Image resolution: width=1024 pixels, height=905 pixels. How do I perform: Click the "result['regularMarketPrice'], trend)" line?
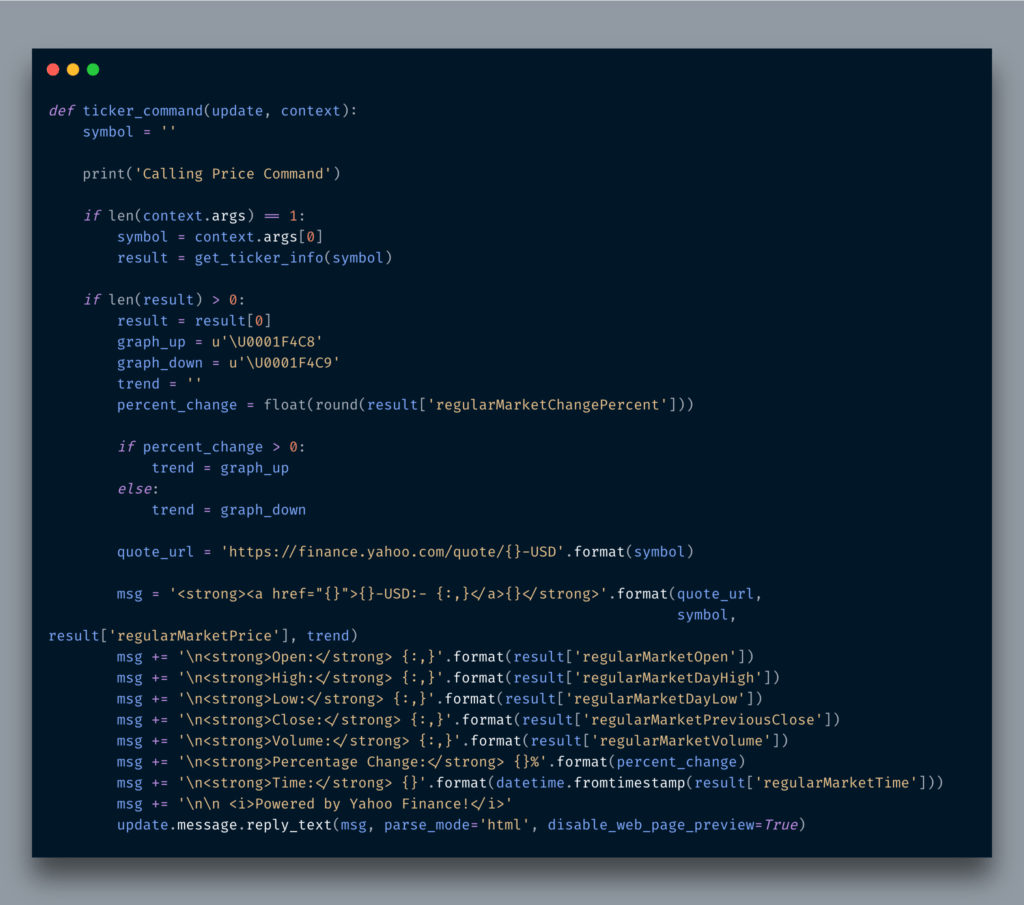203,635
